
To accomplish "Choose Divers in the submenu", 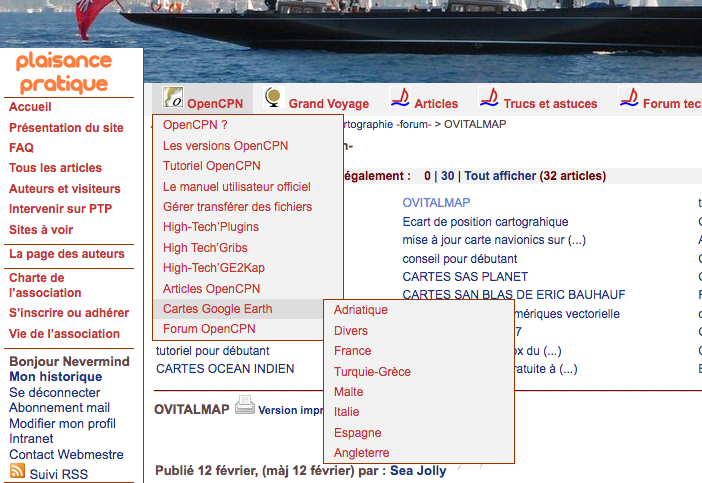I will (351, 331).
